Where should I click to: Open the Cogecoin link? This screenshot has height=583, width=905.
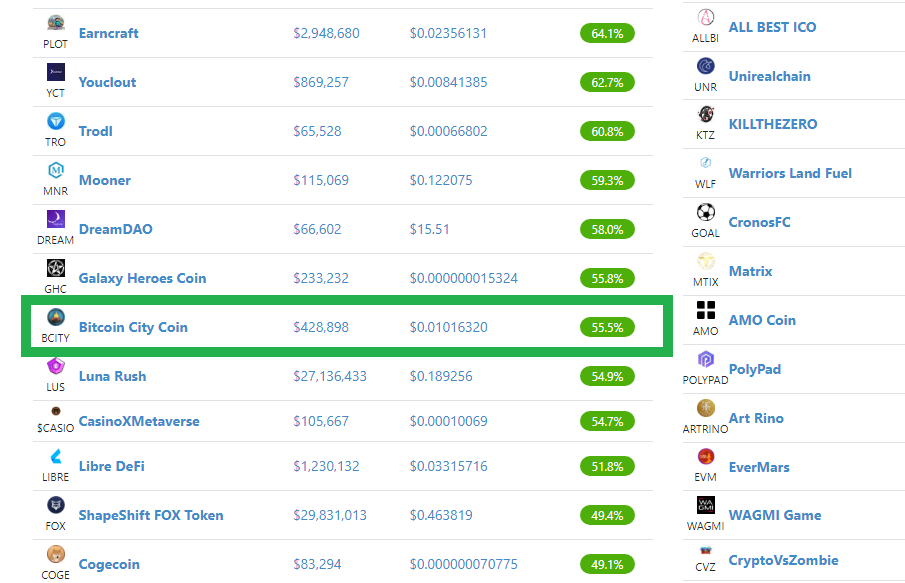(x=109, y=565)
